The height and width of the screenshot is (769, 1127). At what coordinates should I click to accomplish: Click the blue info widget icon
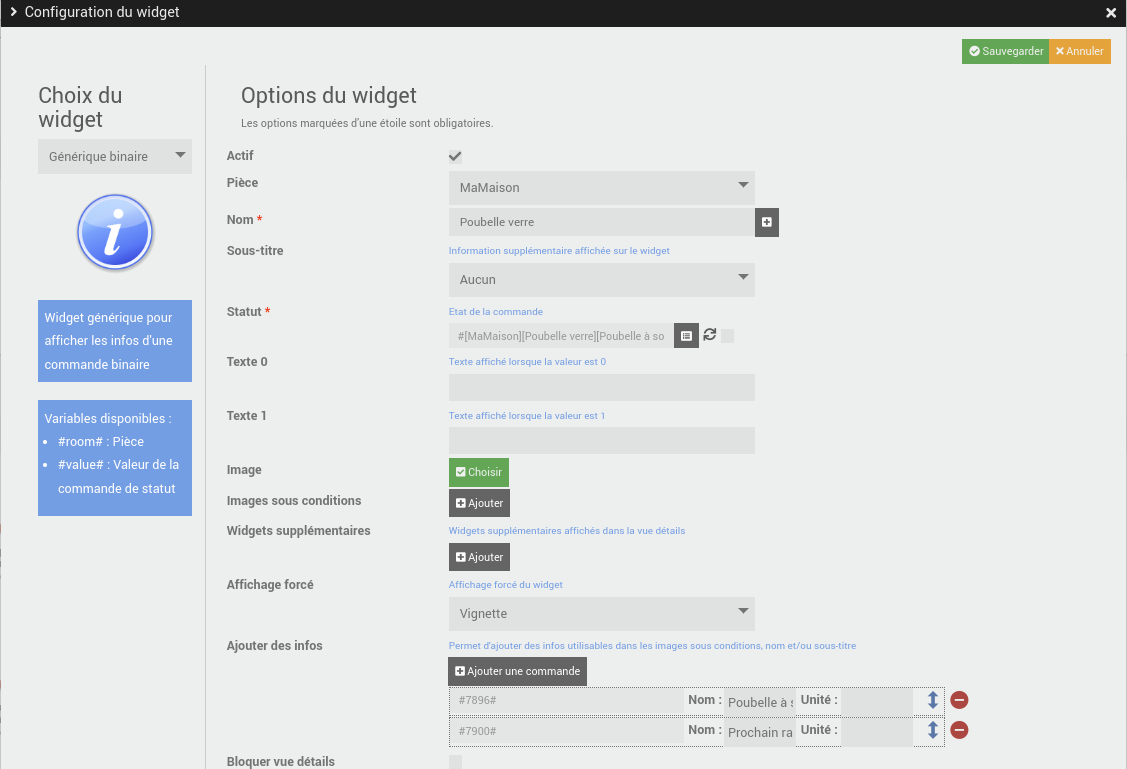click(x=115, y=232)
